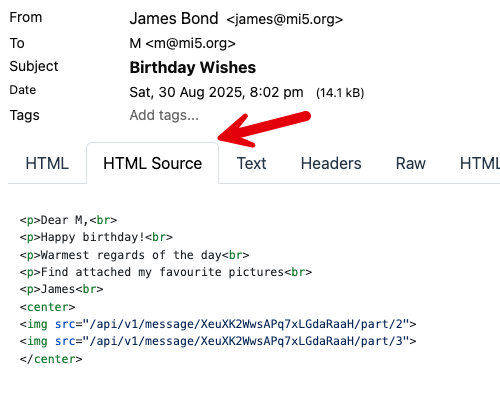The height and width of the screenshot is (403, 500).
Task: Switch to the Raw tab
Action: (x=411, y=163)
